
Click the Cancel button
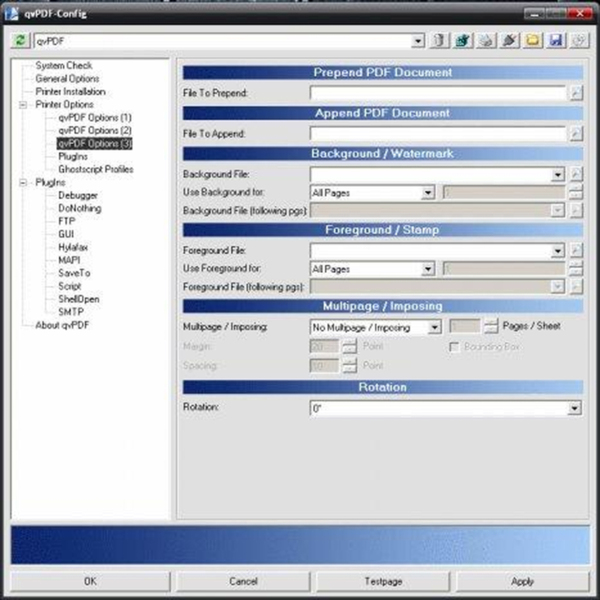[243, 581]
